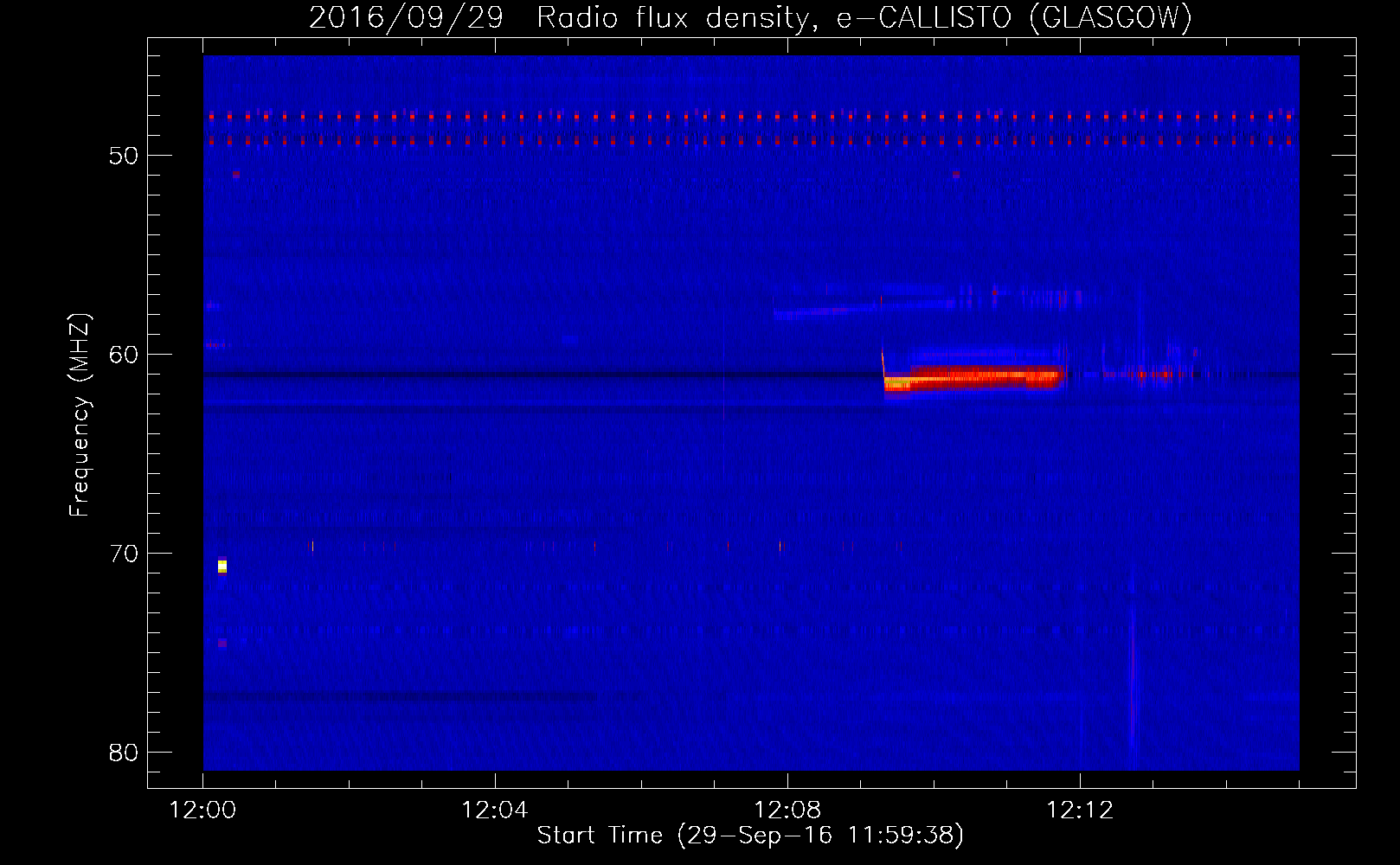Select the 60 frequency tick label
This screenshot has height=865, width=1400.
(125, 355)
